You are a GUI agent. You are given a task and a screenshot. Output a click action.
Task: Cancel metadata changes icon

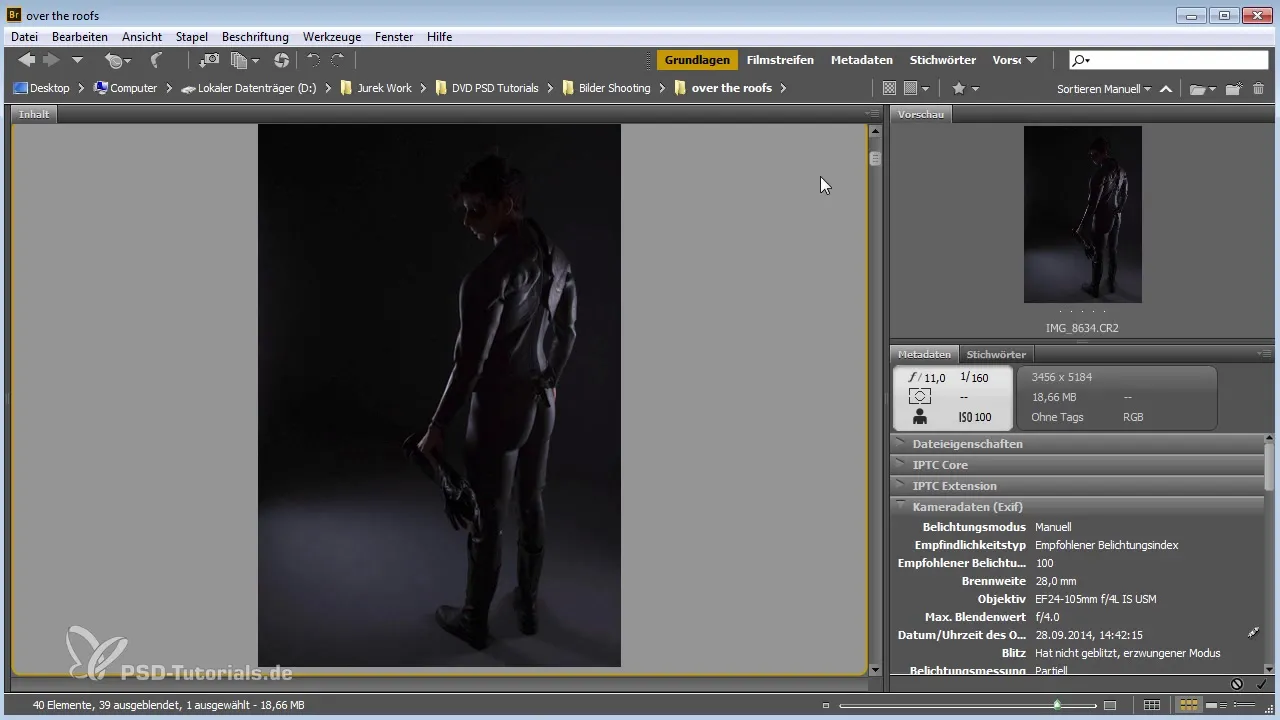coord(1237,684)
